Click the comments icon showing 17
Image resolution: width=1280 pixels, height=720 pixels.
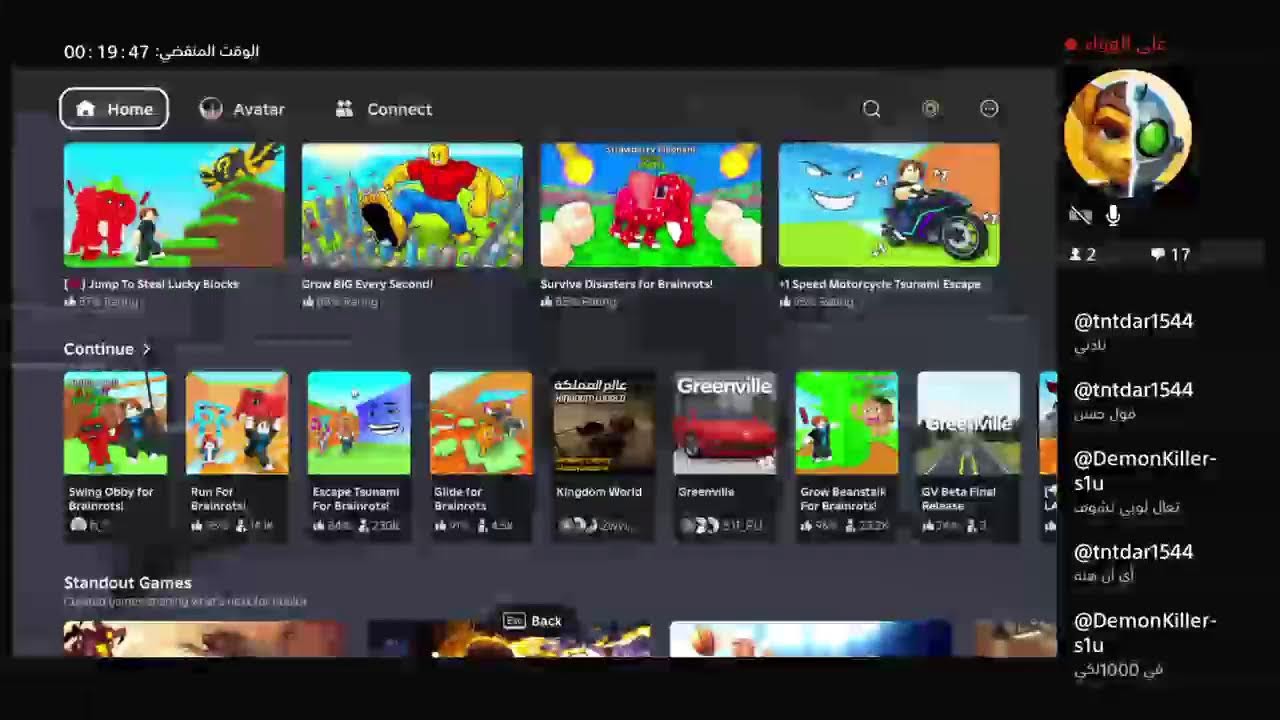1157,255
